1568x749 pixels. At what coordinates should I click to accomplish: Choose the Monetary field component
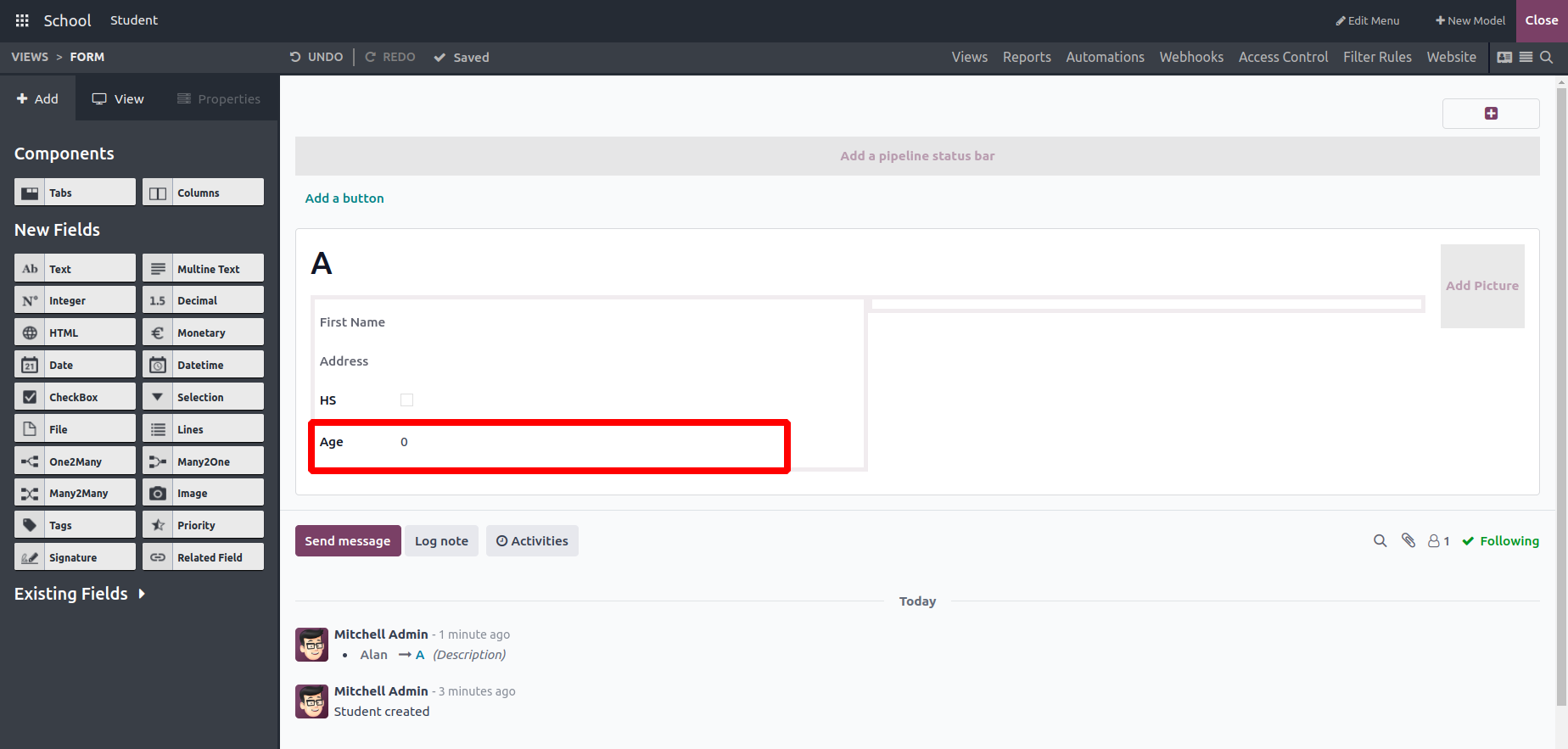pyautogui.click(x=203, y=333)
